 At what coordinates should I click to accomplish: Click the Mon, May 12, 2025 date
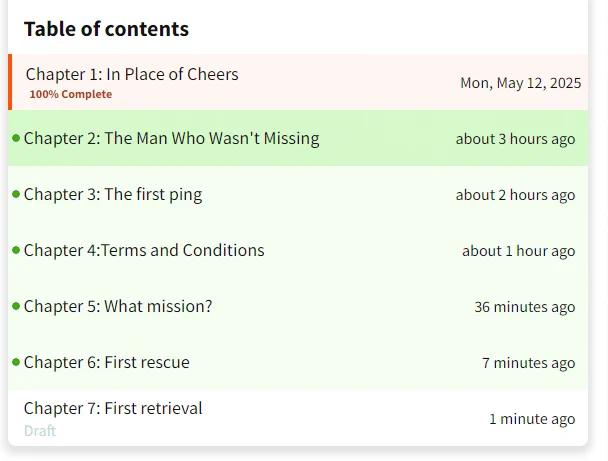521,83
